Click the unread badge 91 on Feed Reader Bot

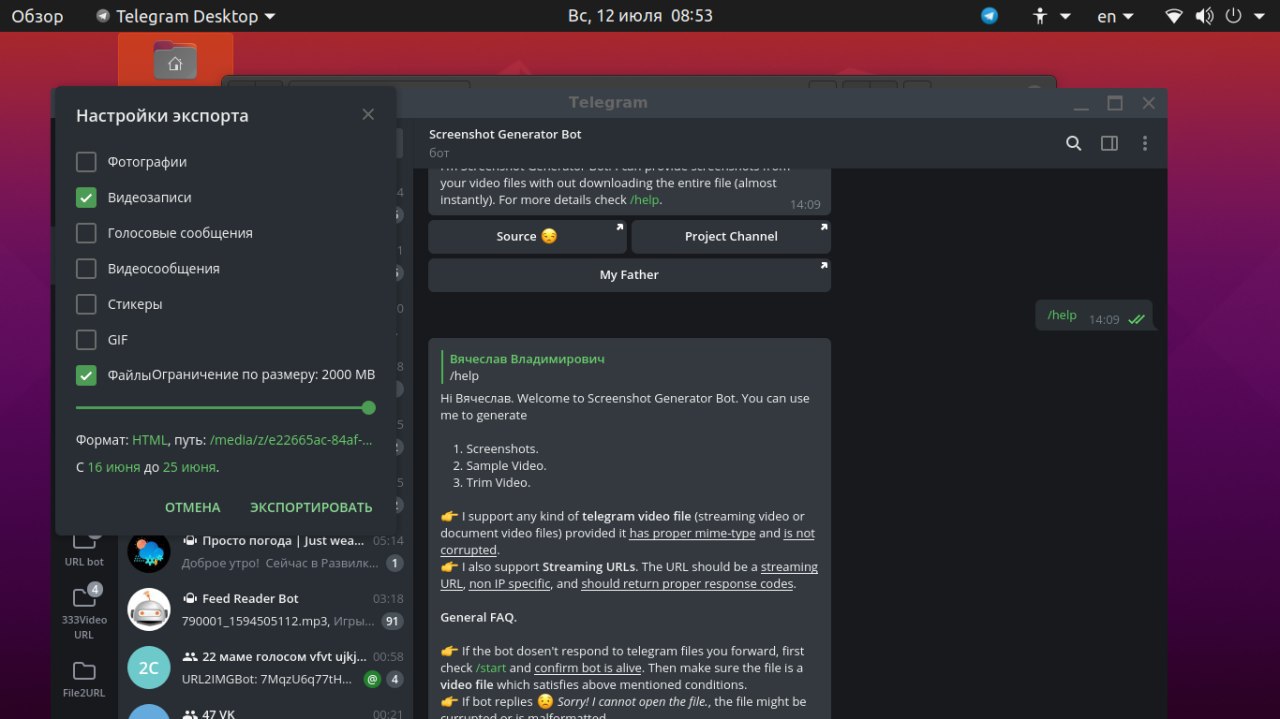pos(392,621)
